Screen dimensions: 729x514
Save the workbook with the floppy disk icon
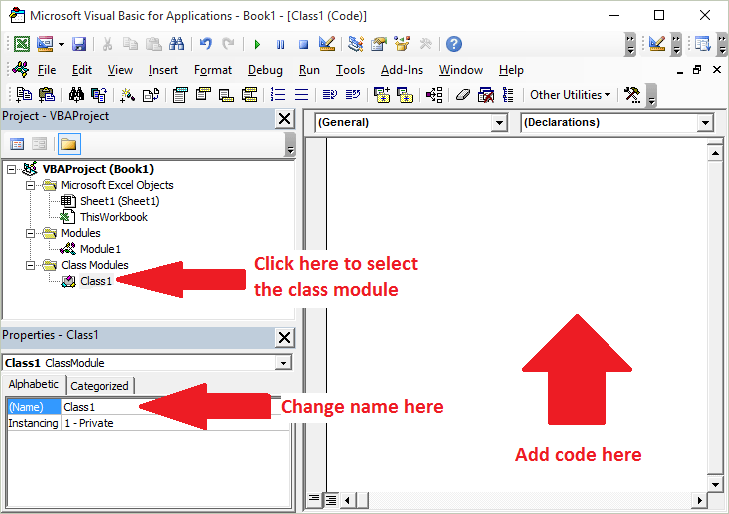point(79,44)
